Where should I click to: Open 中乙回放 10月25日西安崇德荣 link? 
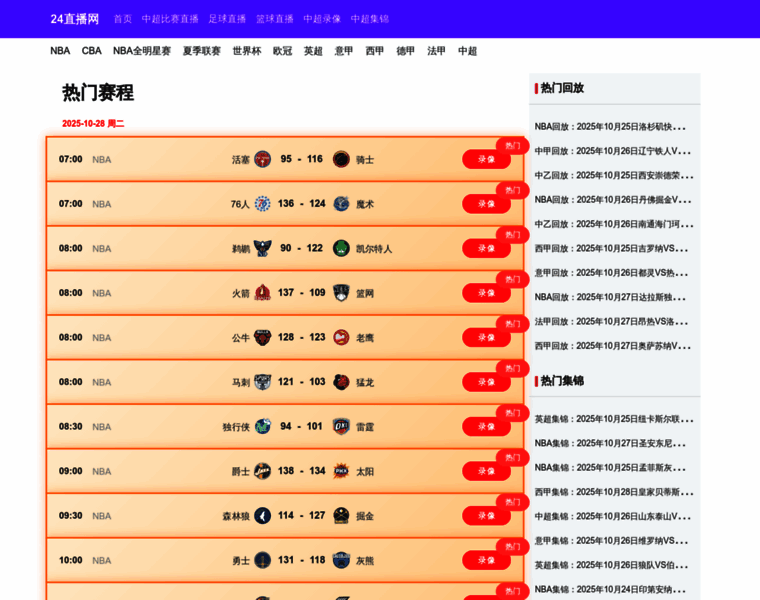(x=614, y=175)
